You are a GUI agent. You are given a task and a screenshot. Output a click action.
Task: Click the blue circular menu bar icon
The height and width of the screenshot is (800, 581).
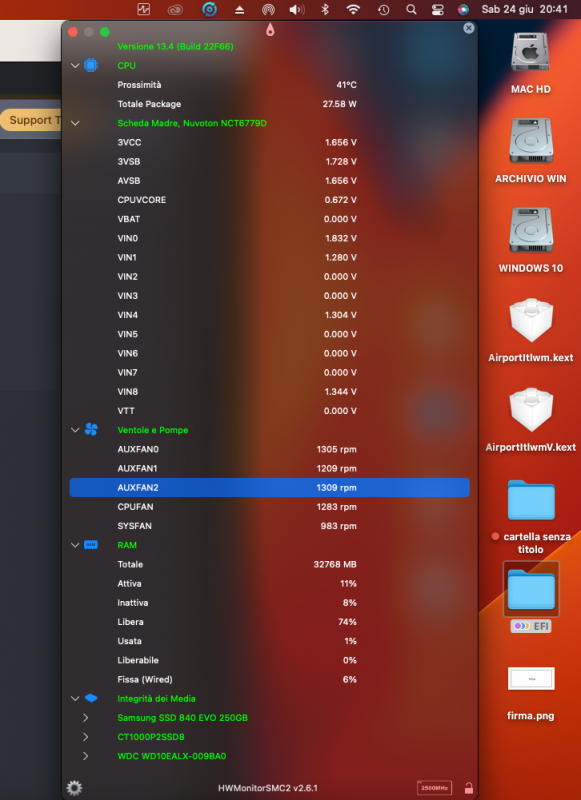(209, 9)
